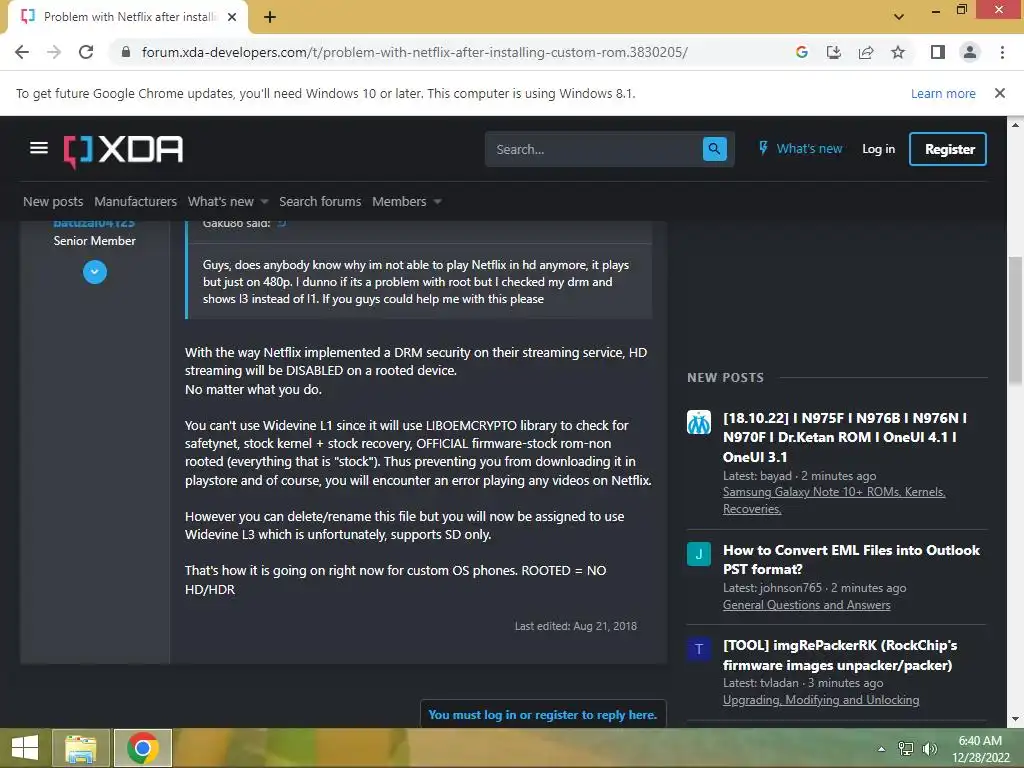1024x768 pixels.
Task: Click 'Latest: bayad' text
Action: coord(757,475)
